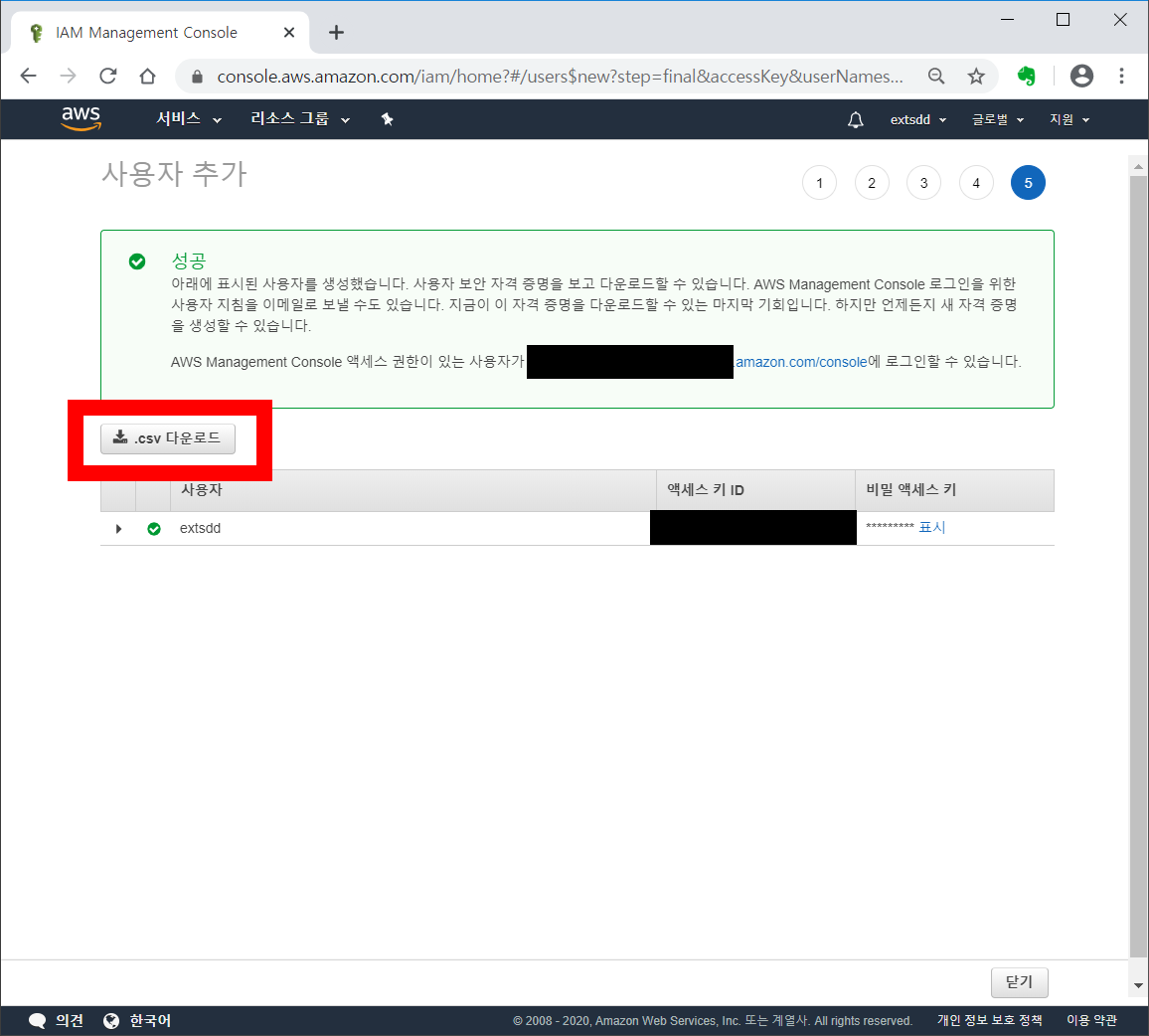Open 개인 정보 보호 정책 link
Screen dimensions: 1149x1036
point(989,1021)
